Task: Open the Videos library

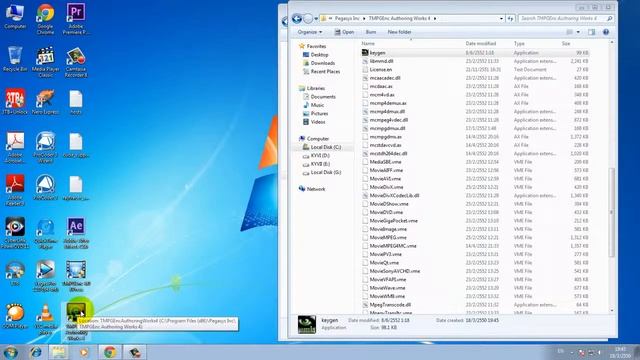Action: [318, 122]
